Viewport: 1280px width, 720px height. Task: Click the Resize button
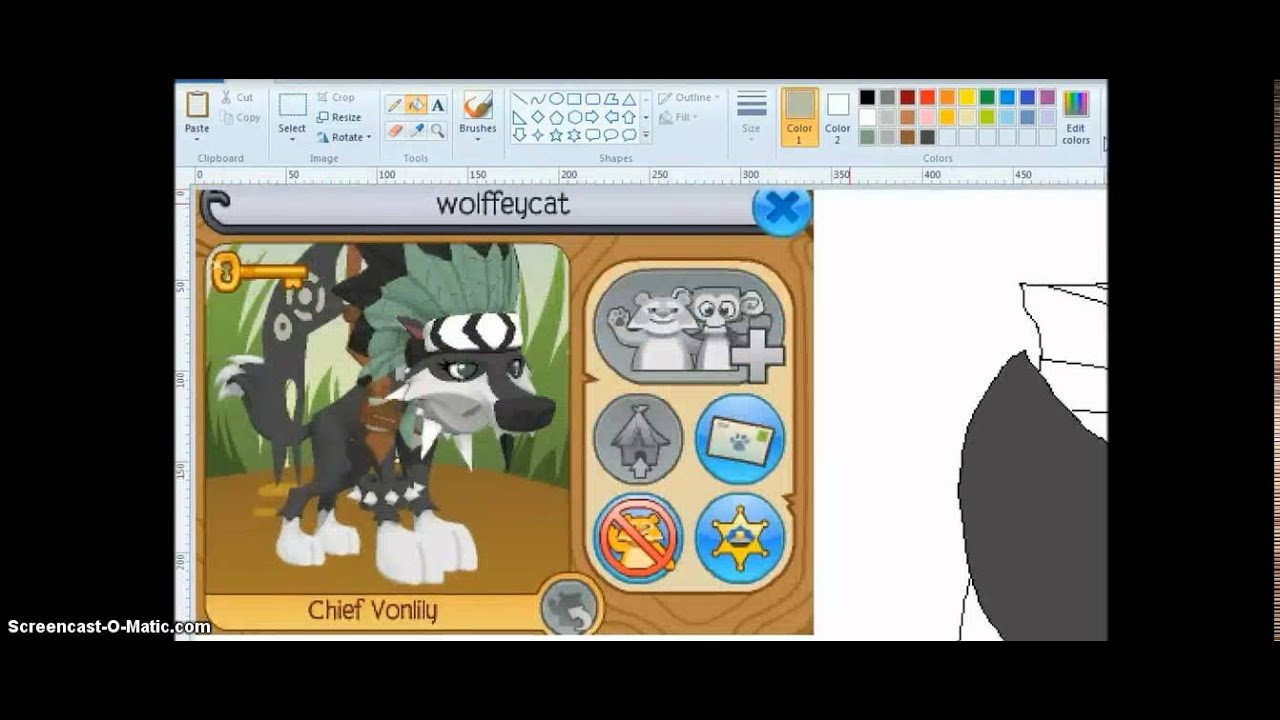tap(339, 117)
